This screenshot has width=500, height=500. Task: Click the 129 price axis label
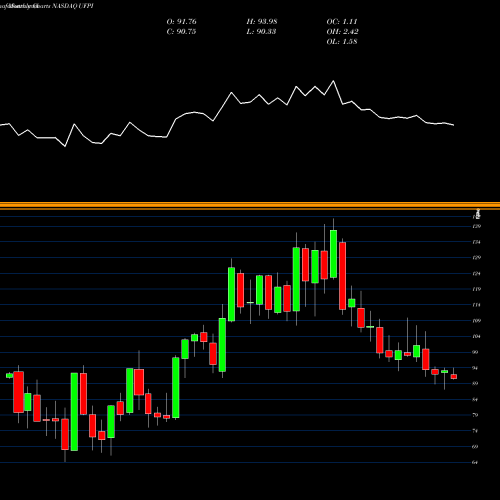pyautogui.click(x=477, y=258)
